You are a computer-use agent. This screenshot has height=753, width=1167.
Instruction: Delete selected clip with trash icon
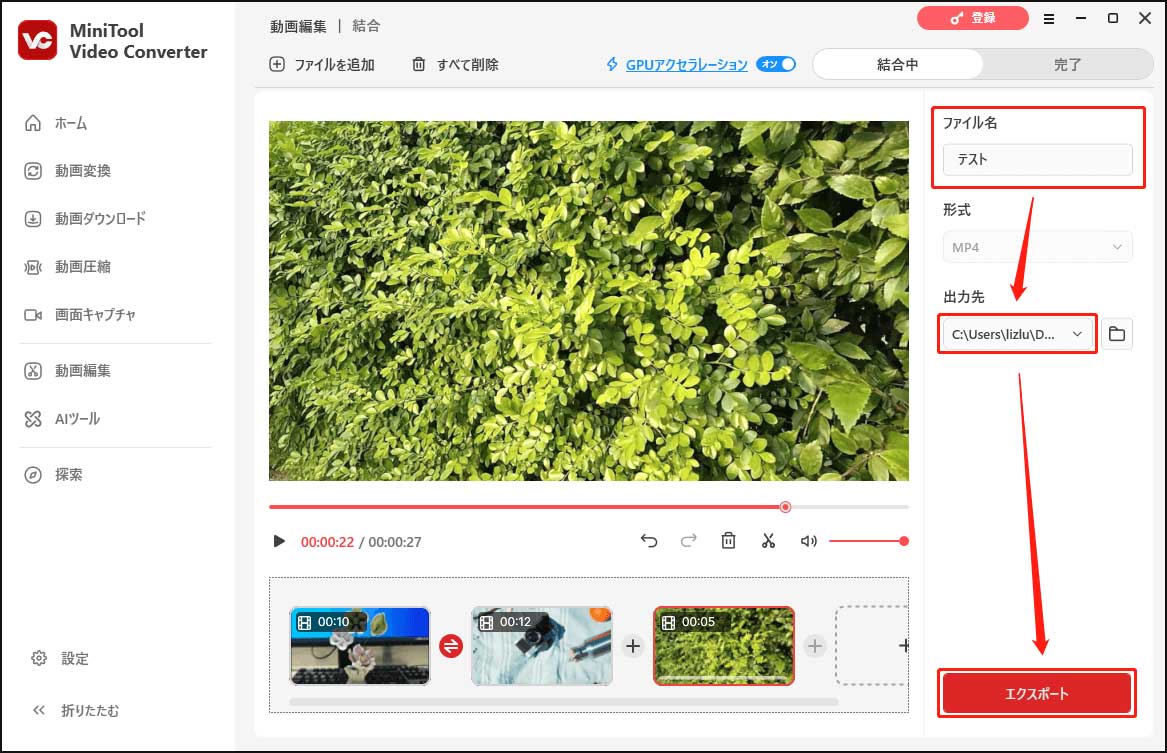click(x=729, y=541)
